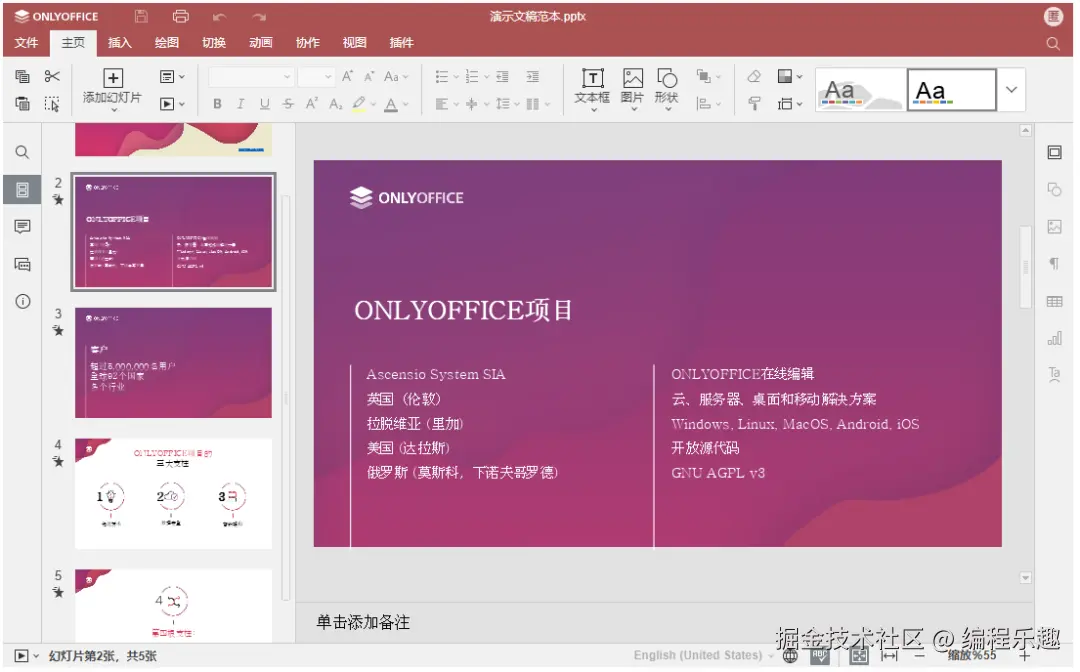The height and width of the screenshot is (672, 1080).
Task: Toggle strikethrough formatting
Action: [x=288, y=104]
